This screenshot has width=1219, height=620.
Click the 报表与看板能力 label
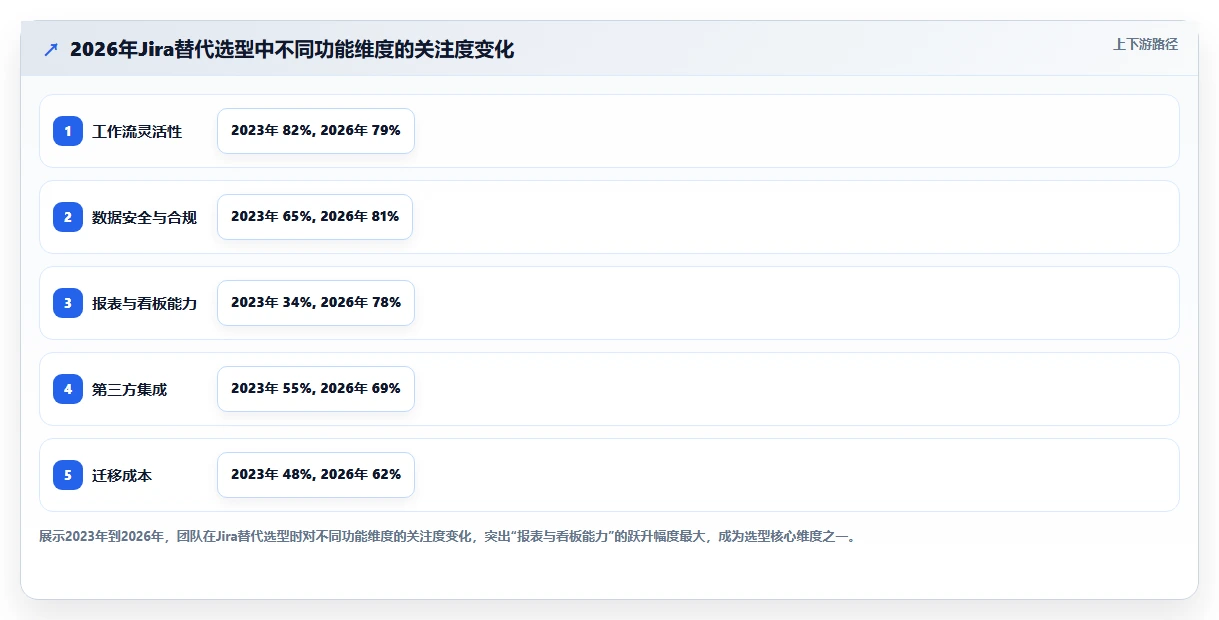click(x=145, y=303)
